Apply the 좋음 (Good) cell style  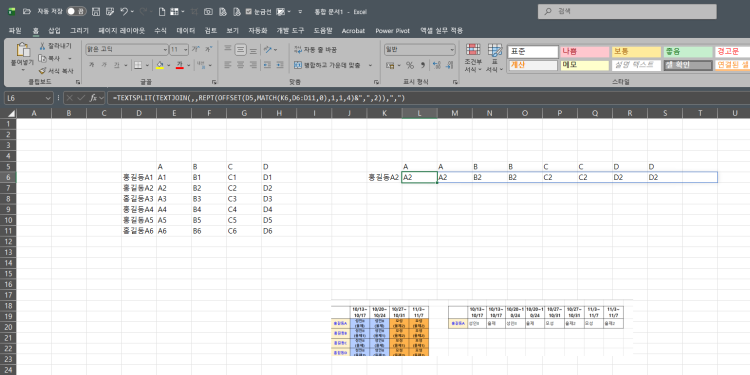(x=688, y=51)
